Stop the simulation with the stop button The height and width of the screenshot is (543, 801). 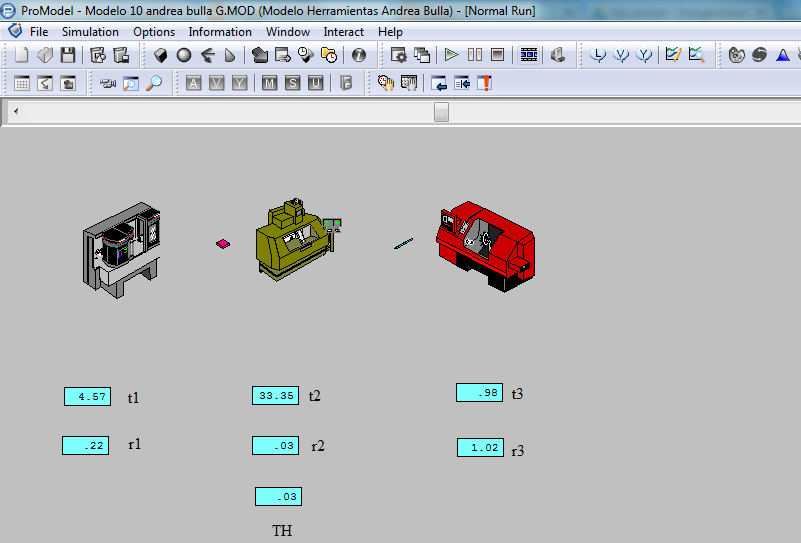[498, 55]
